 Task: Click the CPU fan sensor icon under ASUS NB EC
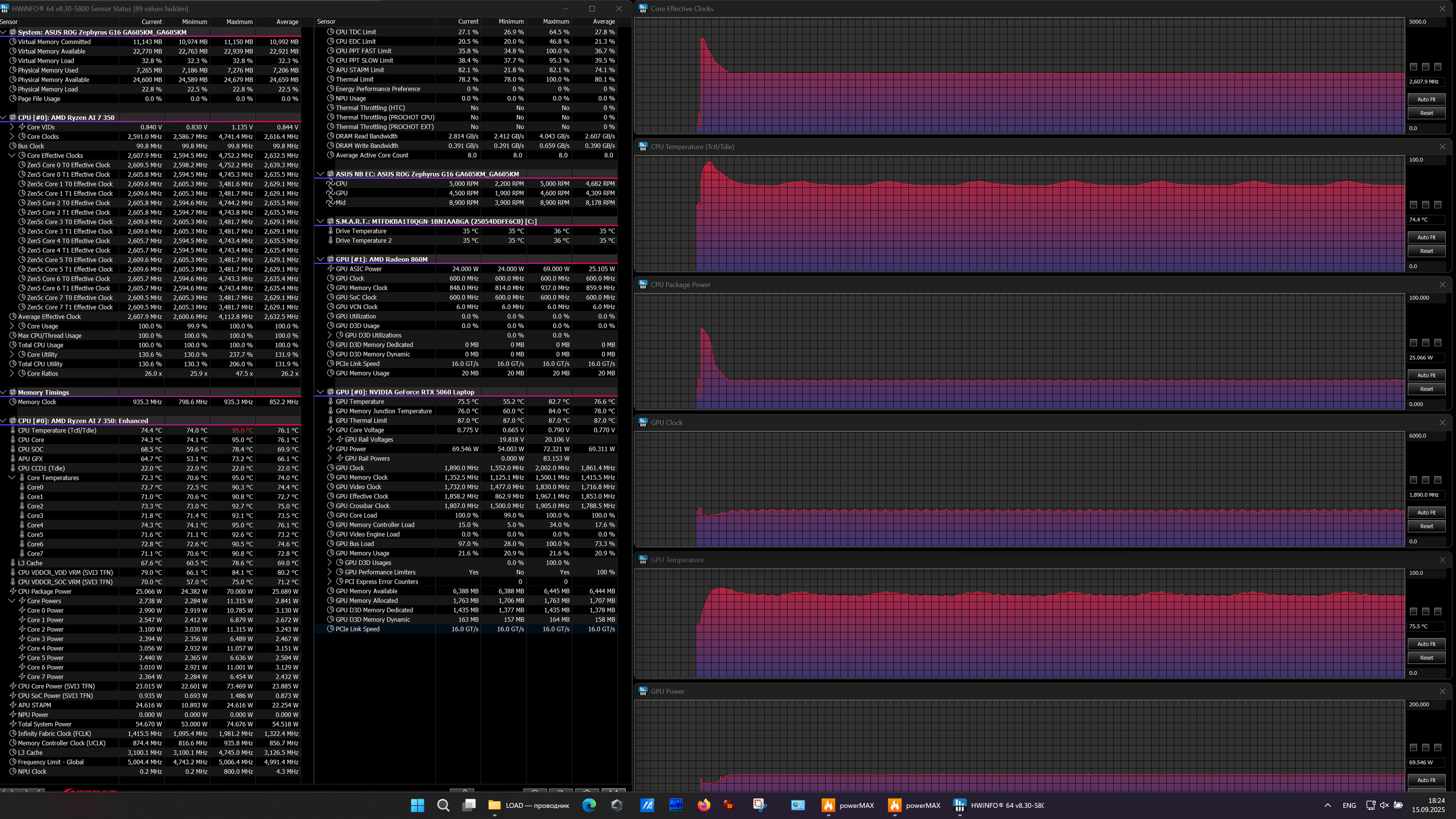pos(331,184)
